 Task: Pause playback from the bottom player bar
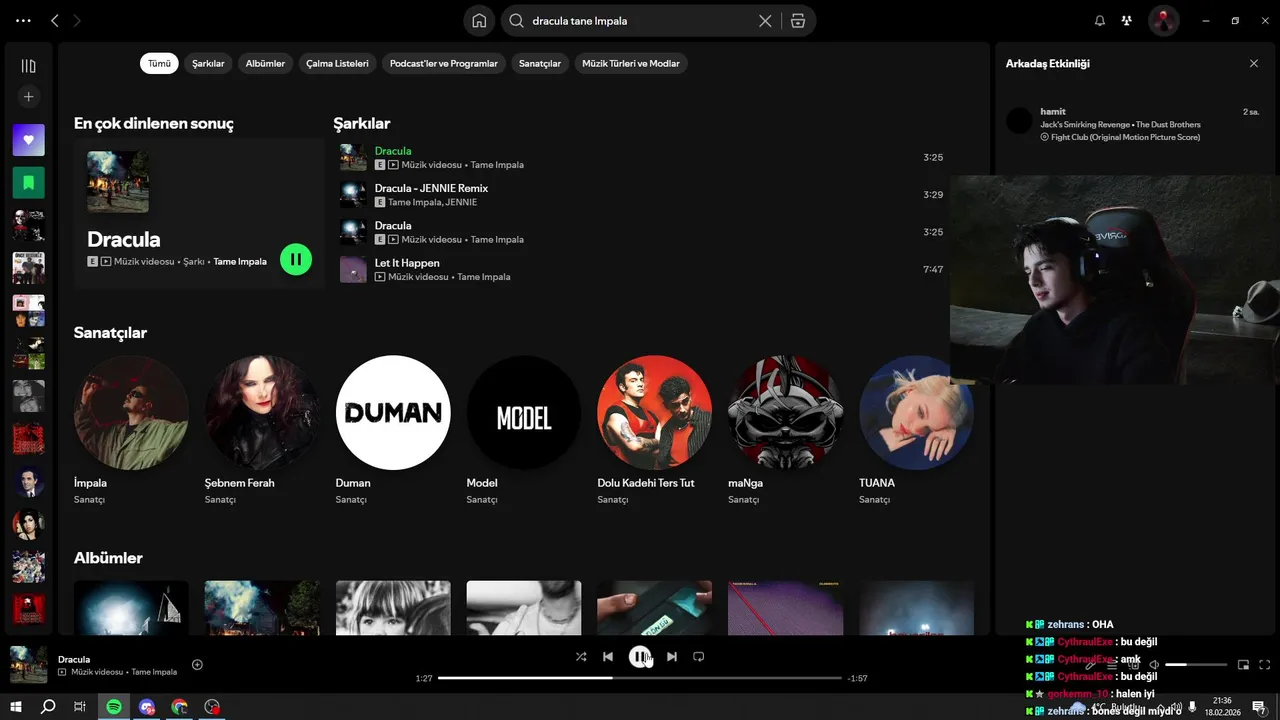coord(640,657)
